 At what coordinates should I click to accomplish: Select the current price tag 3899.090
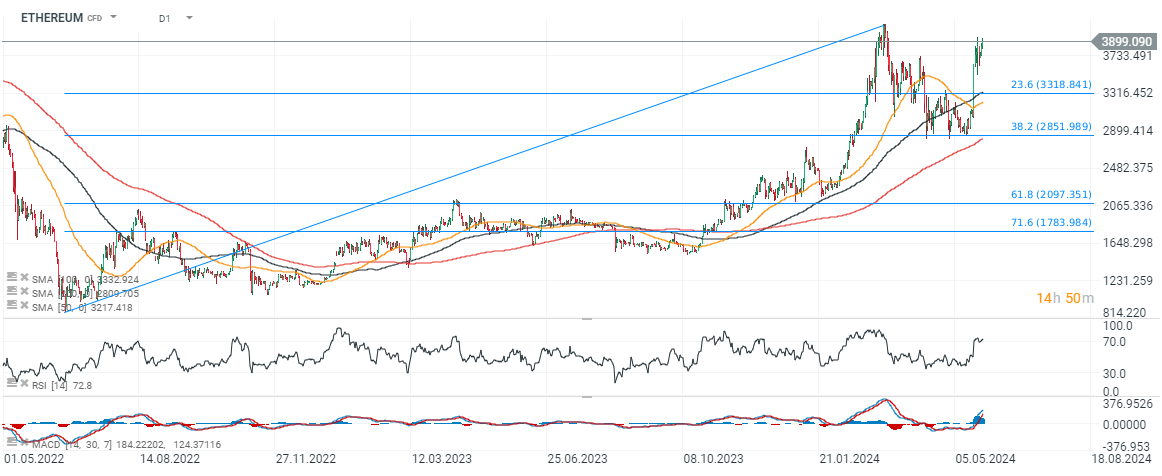(x=1126, y=42)
